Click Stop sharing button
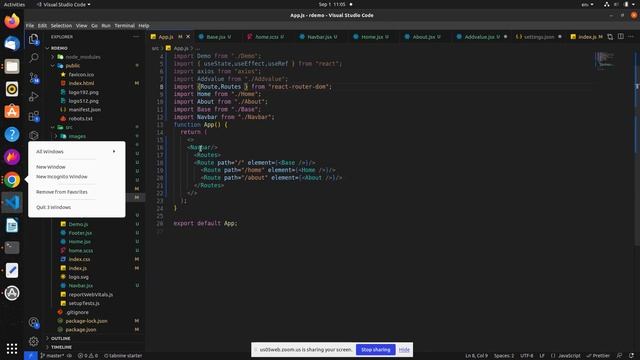 (376, 350)
